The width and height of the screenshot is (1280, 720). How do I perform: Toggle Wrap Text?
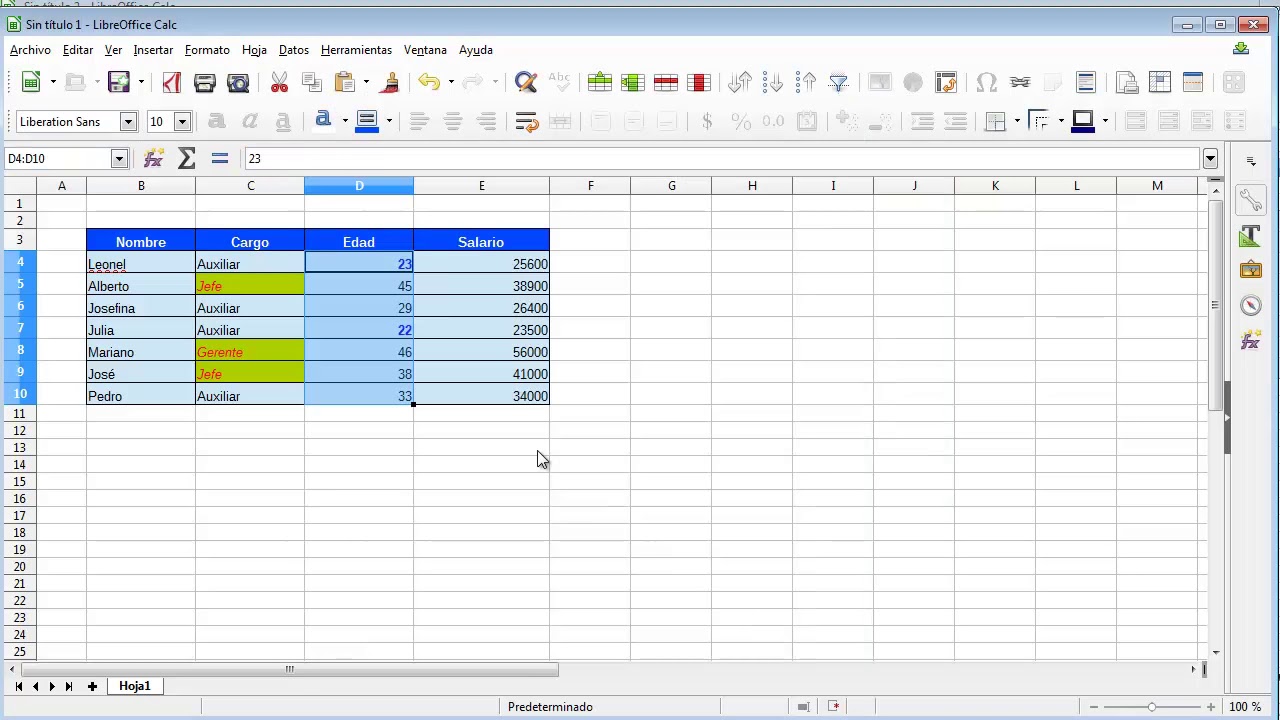coord(527,121)
